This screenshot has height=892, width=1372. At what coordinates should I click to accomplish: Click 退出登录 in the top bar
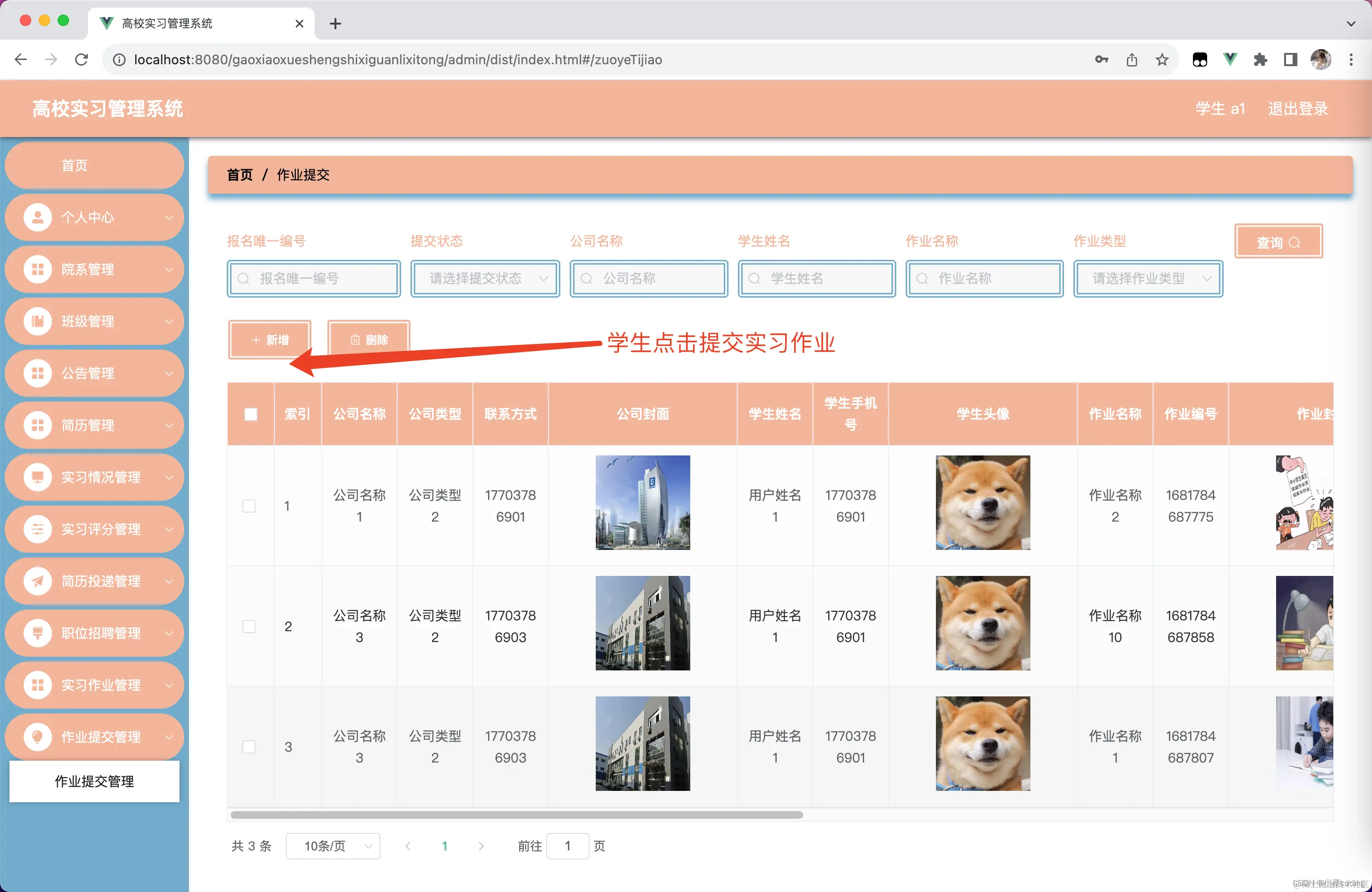click(1298, 108)
